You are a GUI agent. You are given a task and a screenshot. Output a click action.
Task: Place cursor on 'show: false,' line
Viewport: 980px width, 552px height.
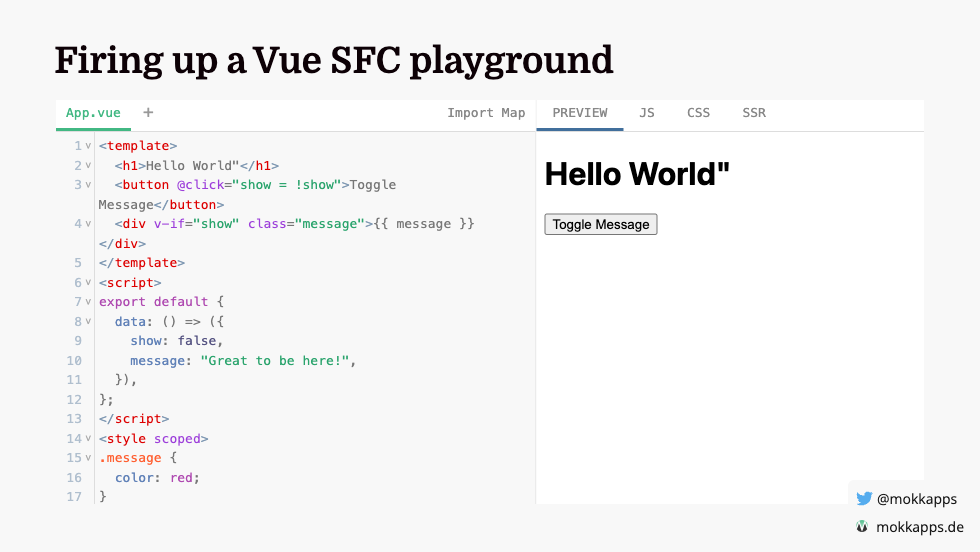point(176,341)
